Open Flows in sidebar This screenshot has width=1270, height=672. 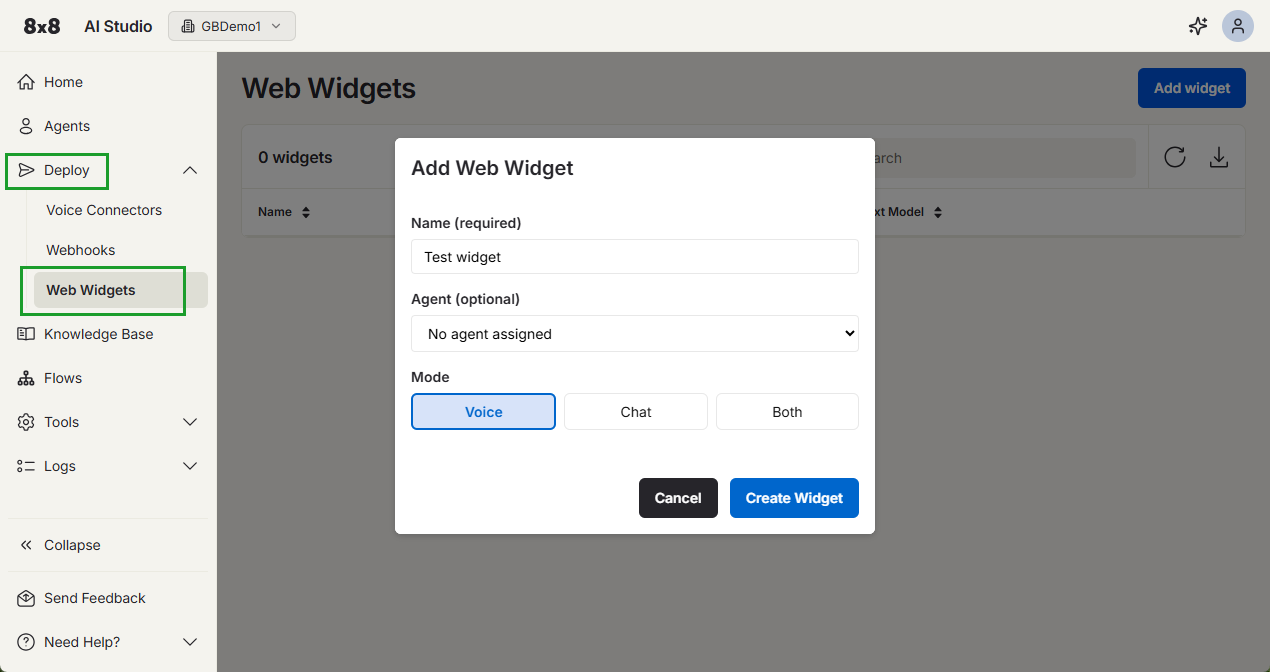(x=63, y=378)
